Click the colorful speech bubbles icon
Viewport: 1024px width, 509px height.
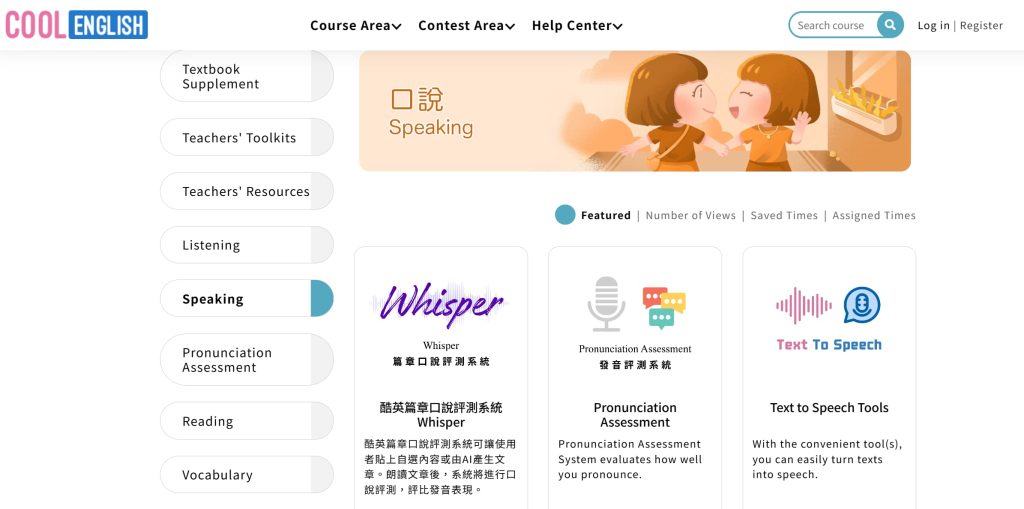pyautogui.click(x=664, y=307)
